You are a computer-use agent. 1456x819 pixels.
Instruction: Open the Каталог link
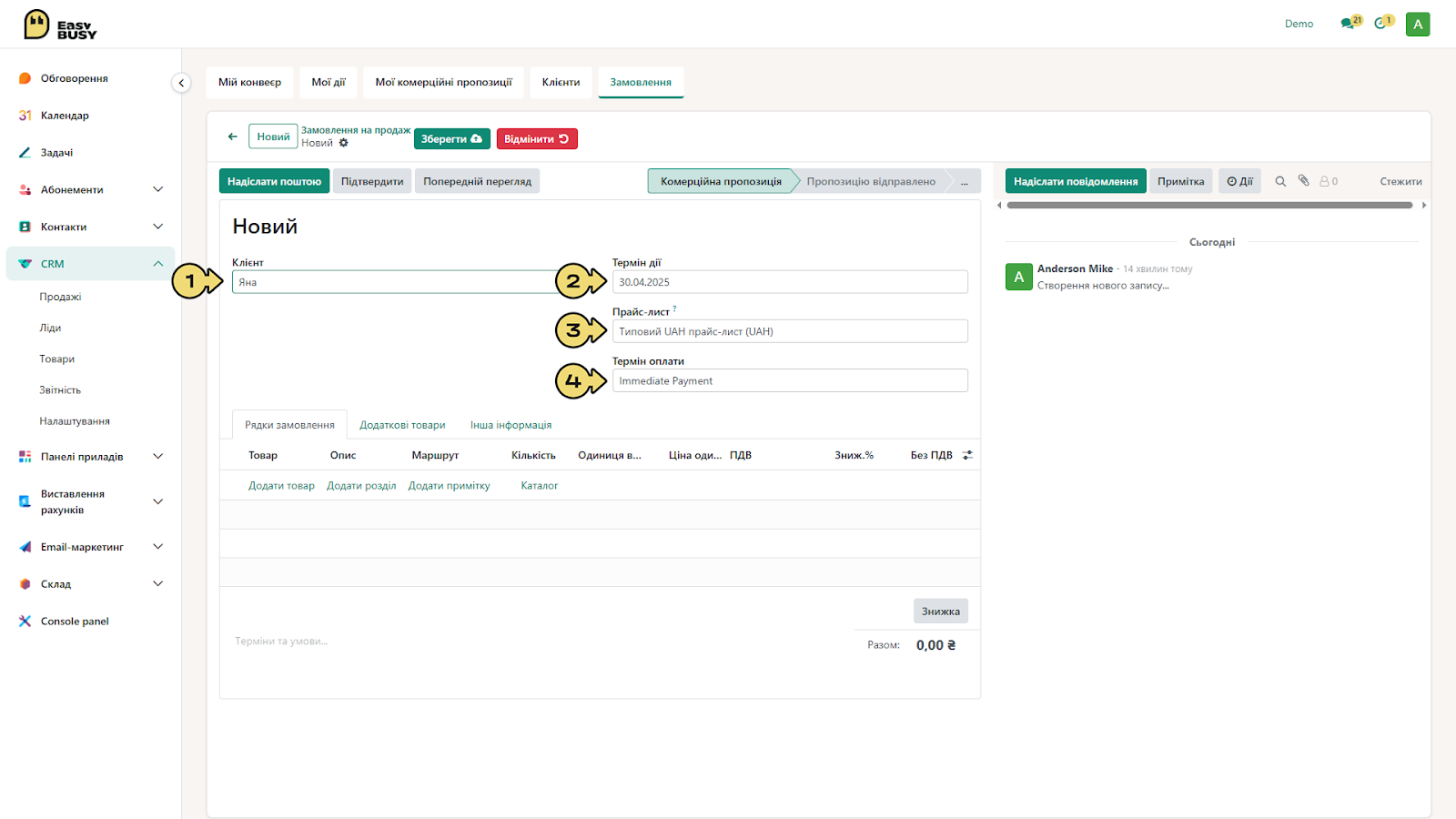[x=540, y=486]
